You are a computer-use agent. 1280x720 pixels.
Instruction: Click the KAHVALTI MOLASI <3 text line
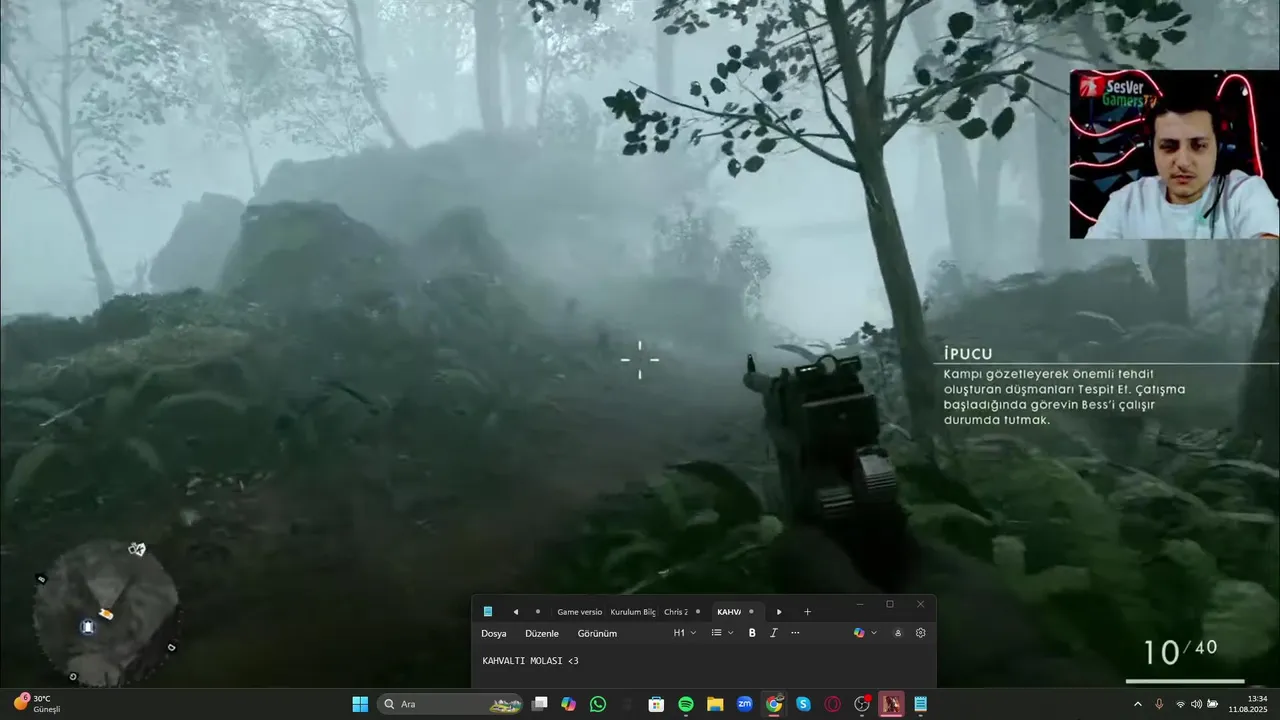[531, 661]
